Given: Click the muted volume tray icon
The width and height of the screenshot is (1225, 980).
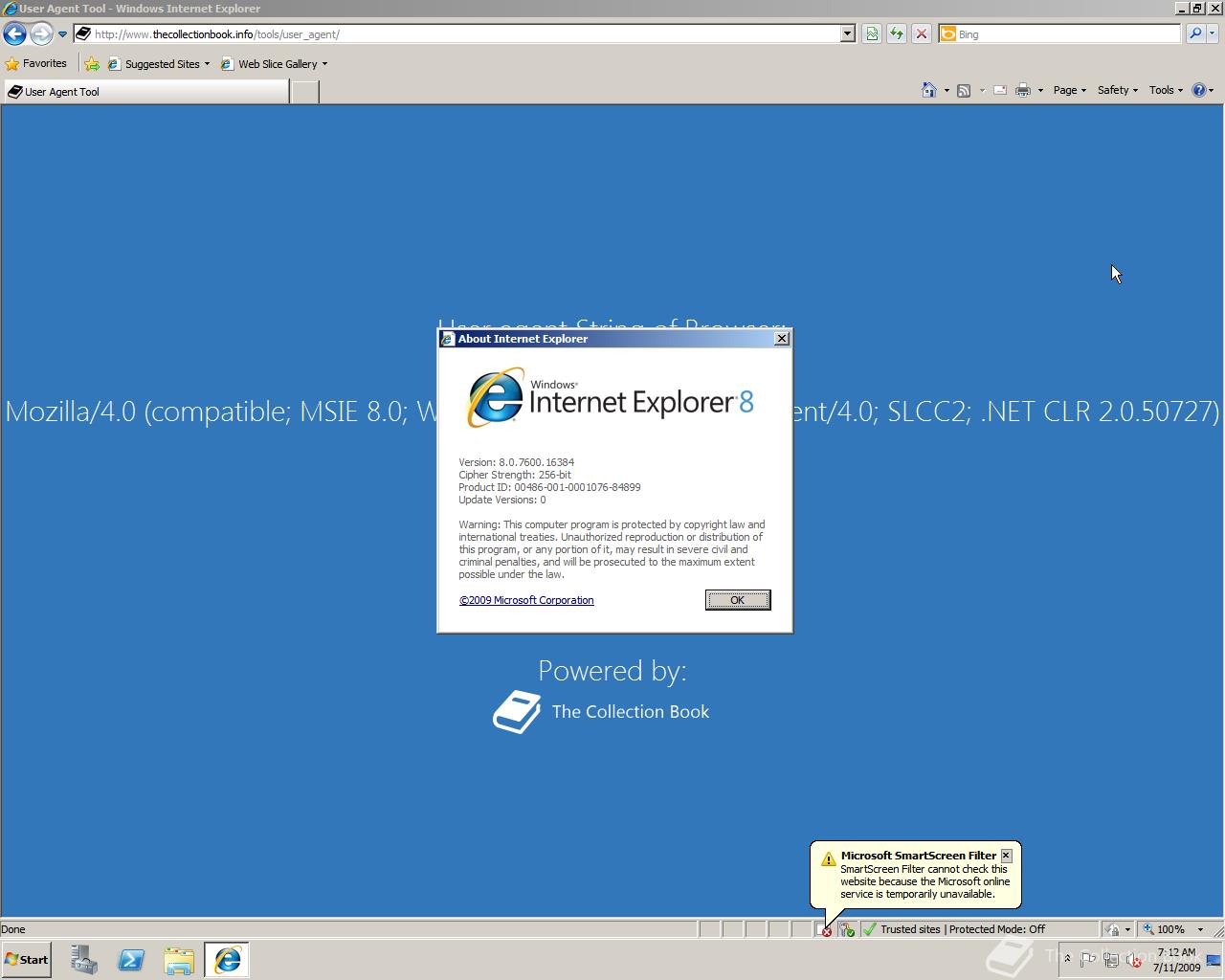Looking at the screenshot, I should coord(1134,960).
